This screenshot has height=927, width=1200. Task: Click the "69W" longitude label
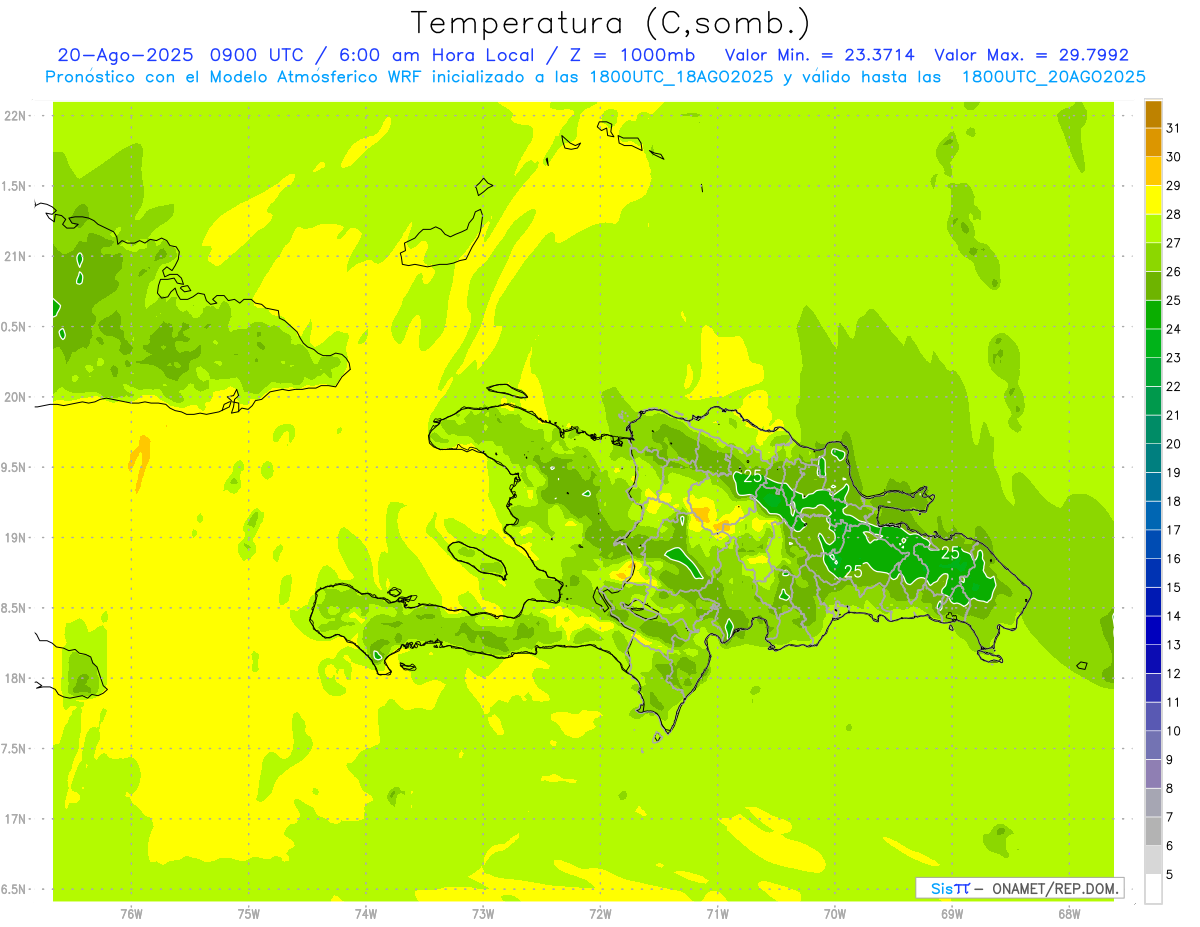point(952,914)
